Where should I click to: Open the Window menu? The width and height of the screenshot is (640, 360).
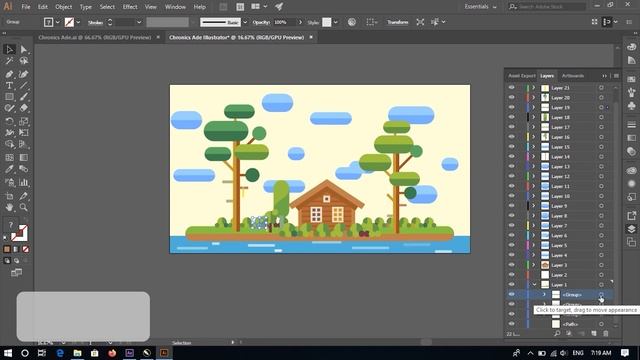pyautogui.click(x=176, y=7)
